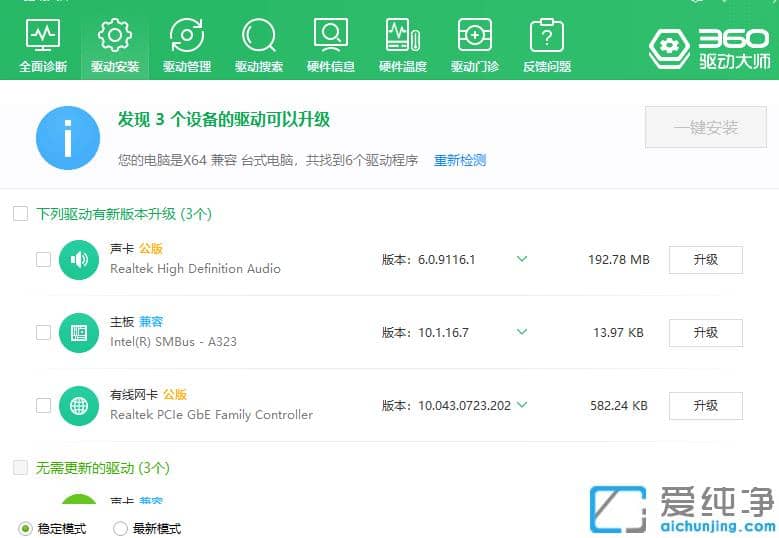Open 驱动搜索 driver search icon
The width and height of the screenshot is (779, 538).
[x=259, y=45]
